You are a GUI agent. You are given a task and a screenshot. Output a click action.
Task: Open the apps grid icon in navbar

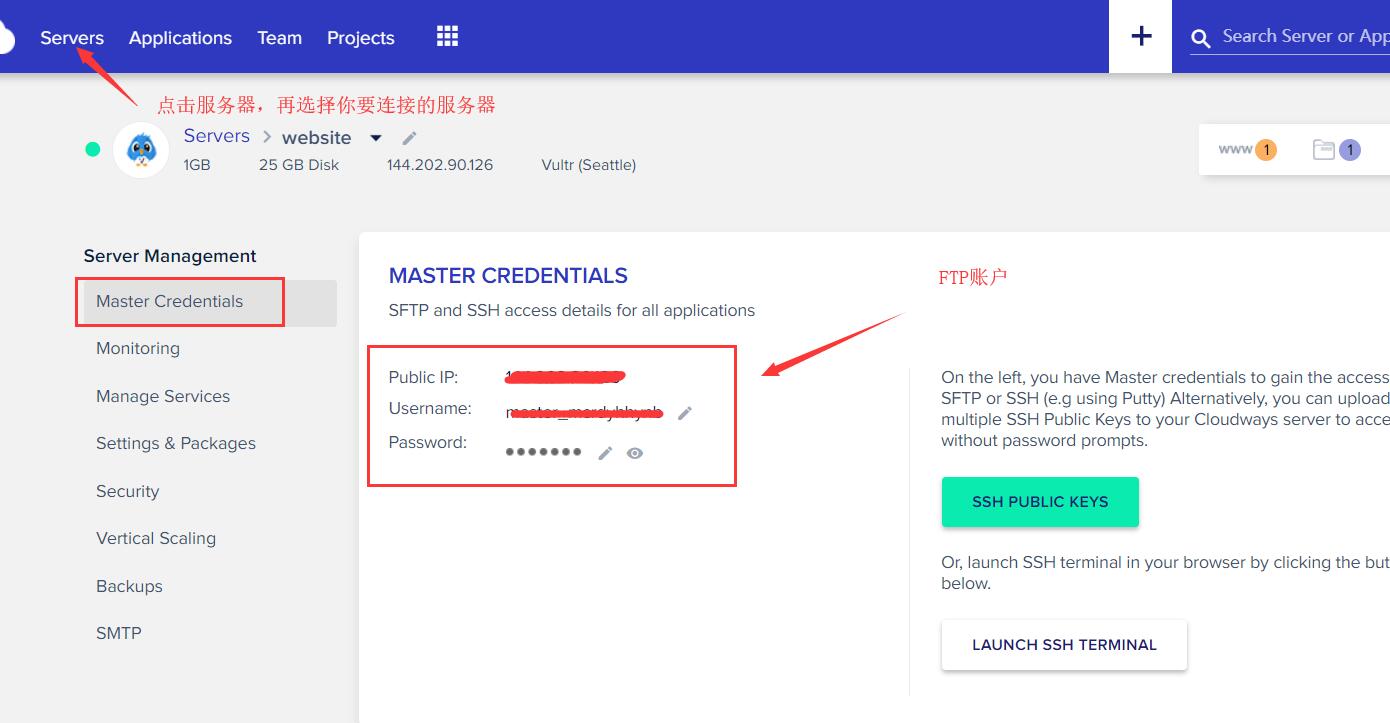click(447, 37)
